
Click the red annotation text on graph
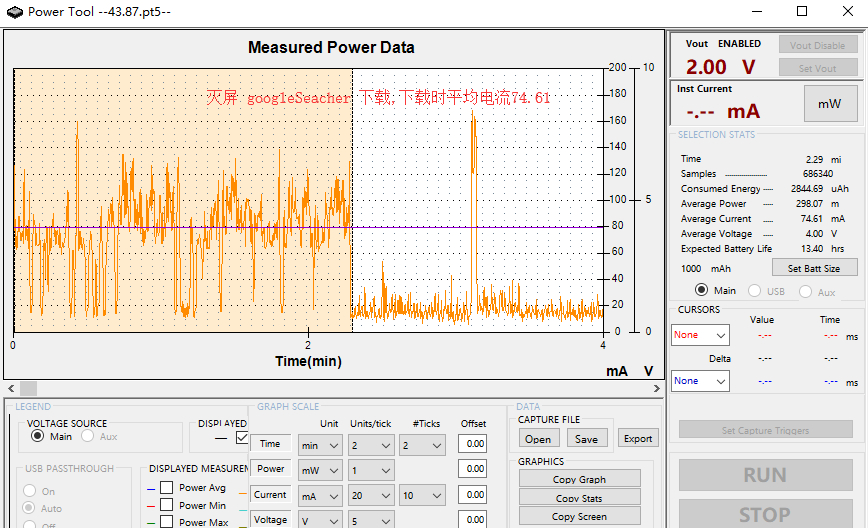click(x=378, y=97)
